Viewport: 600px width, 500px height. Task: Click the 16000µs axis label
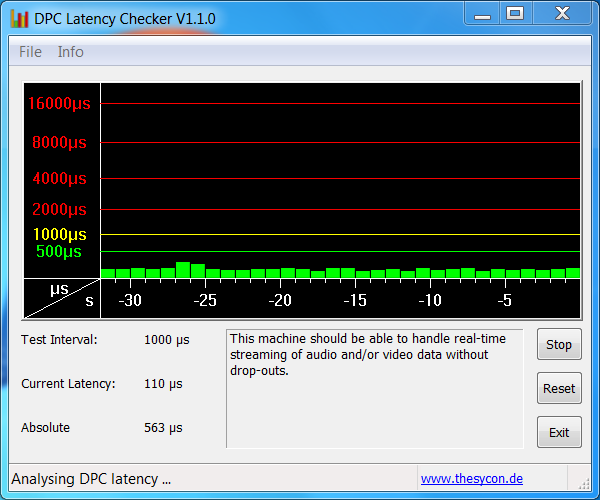coord(59,104)
